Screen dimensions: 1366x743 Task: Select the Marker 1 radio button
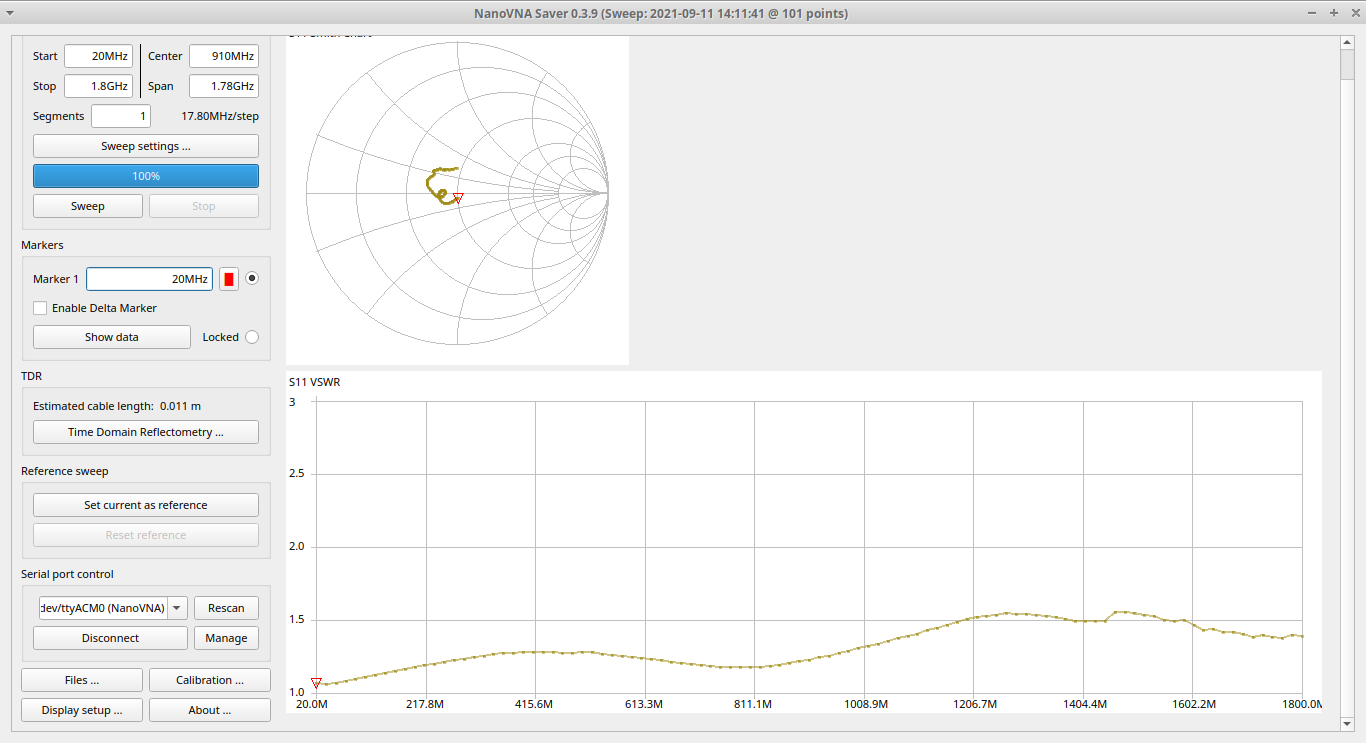point(252,279)
